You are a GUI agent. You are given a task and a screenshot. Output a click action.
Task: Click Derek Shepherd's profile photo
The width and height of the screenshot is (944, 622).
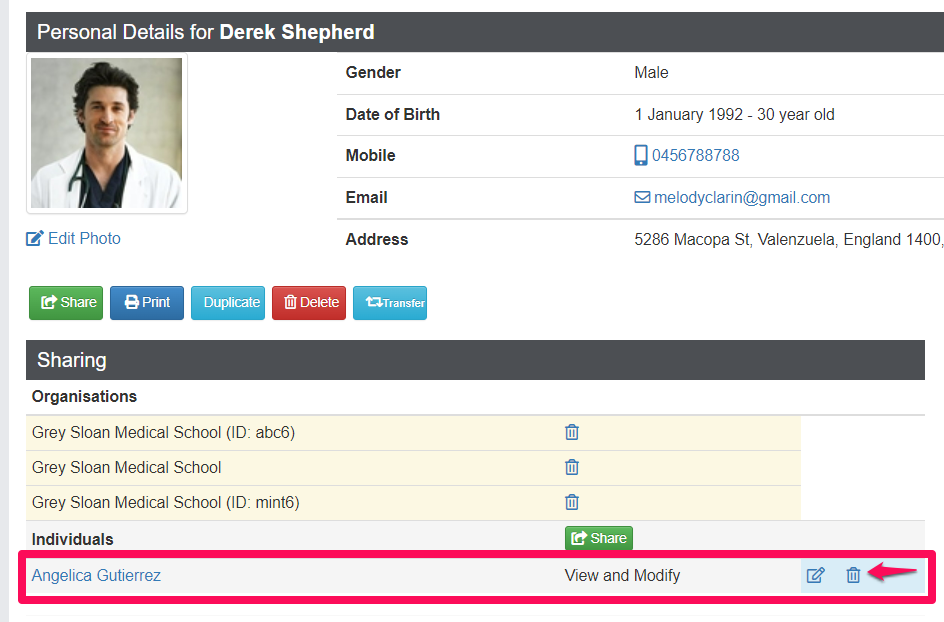[106, 133]
